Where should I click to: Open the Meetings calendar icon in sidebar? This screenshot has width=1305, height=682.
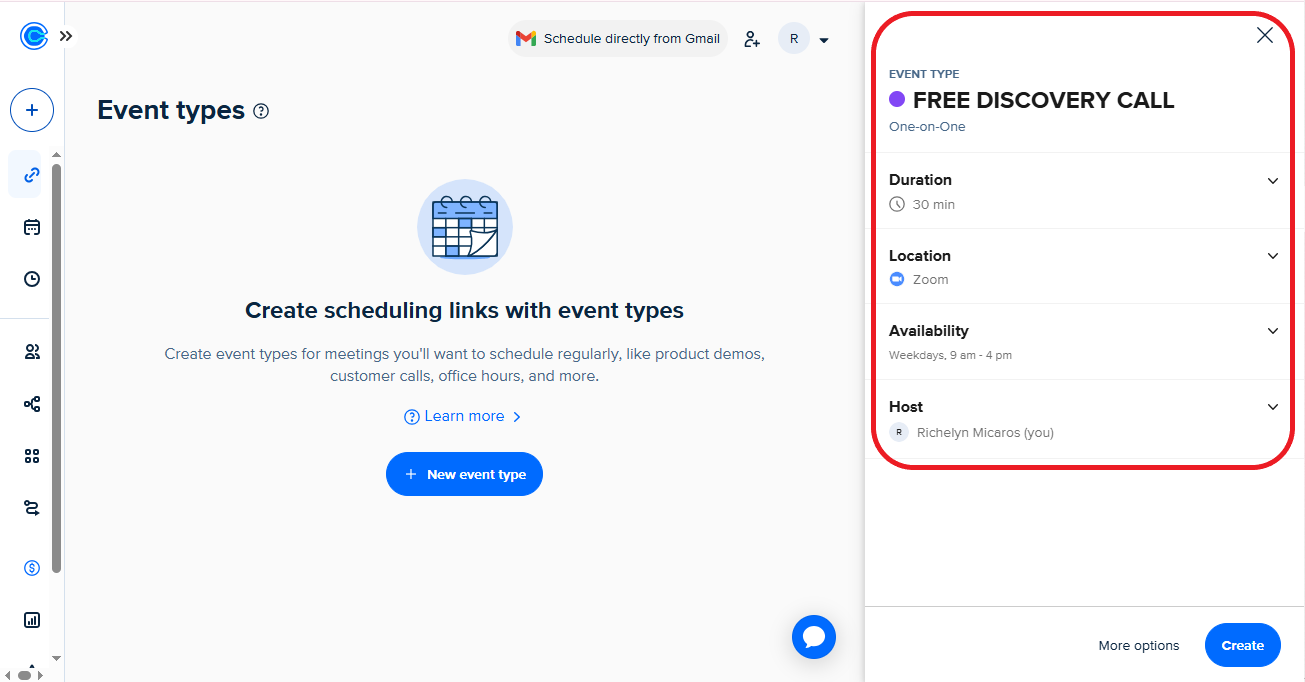tap(32, 227)
